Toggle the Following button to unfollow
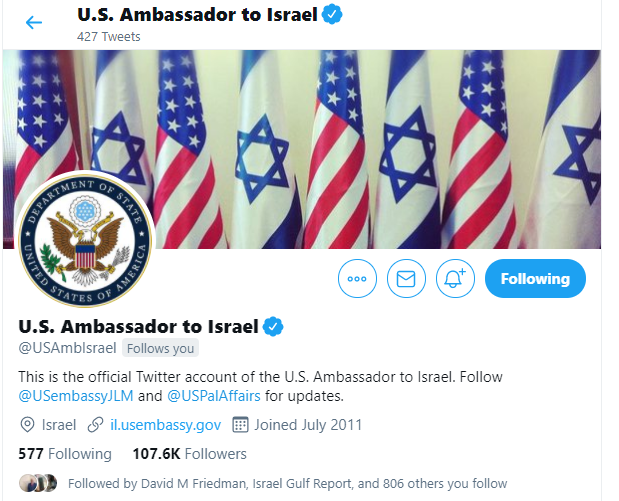The height and width of the screenshot is (501, 619). point(535,279)
